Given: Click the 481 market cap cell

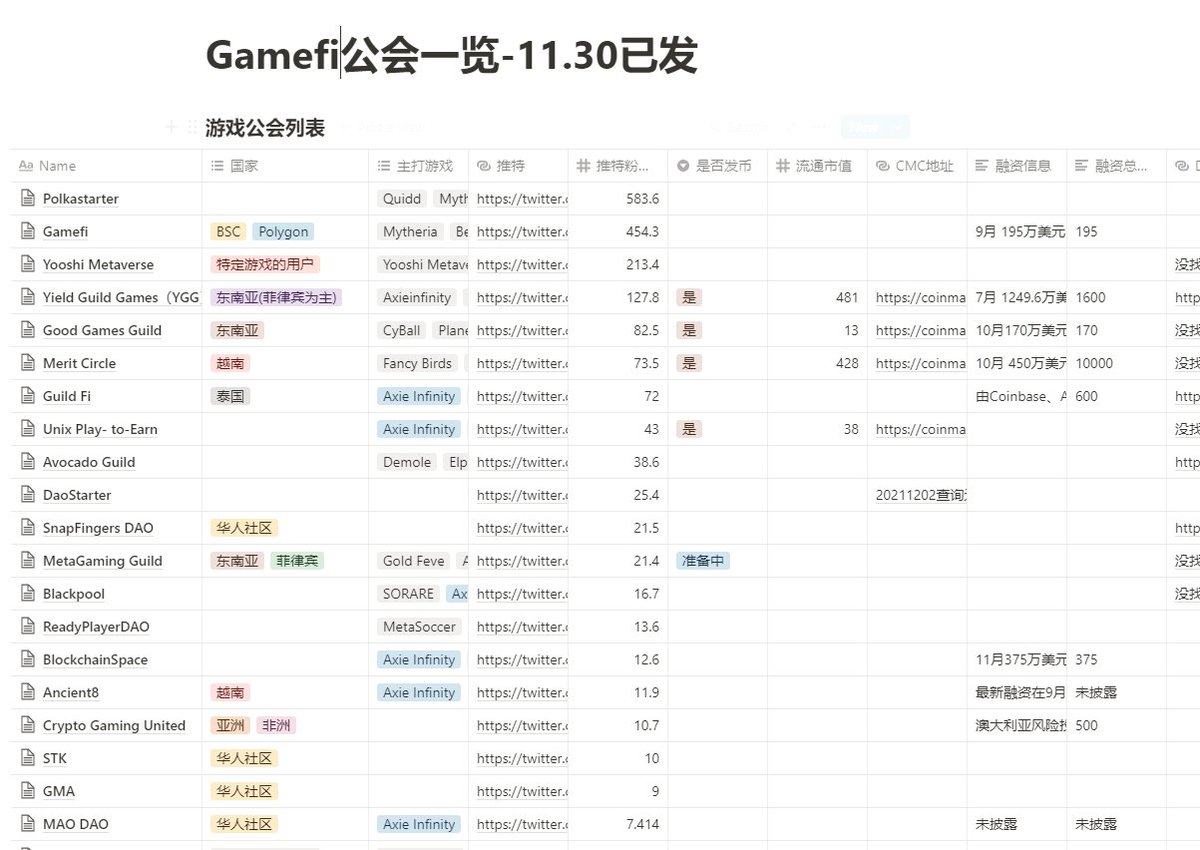Looking at the screenshot, I should [x=818, y=298].
